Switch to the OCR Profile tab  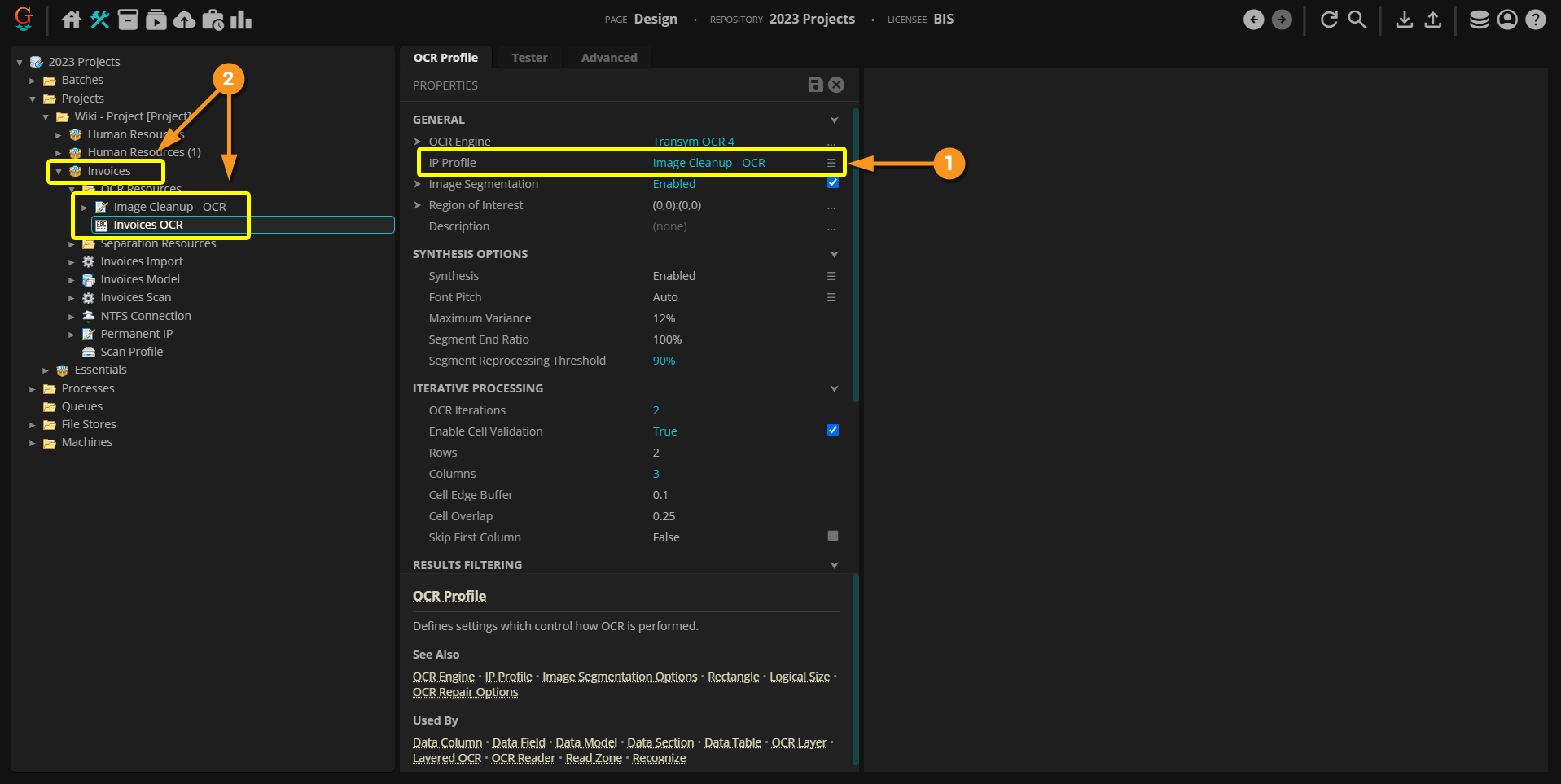click(445, 58)
